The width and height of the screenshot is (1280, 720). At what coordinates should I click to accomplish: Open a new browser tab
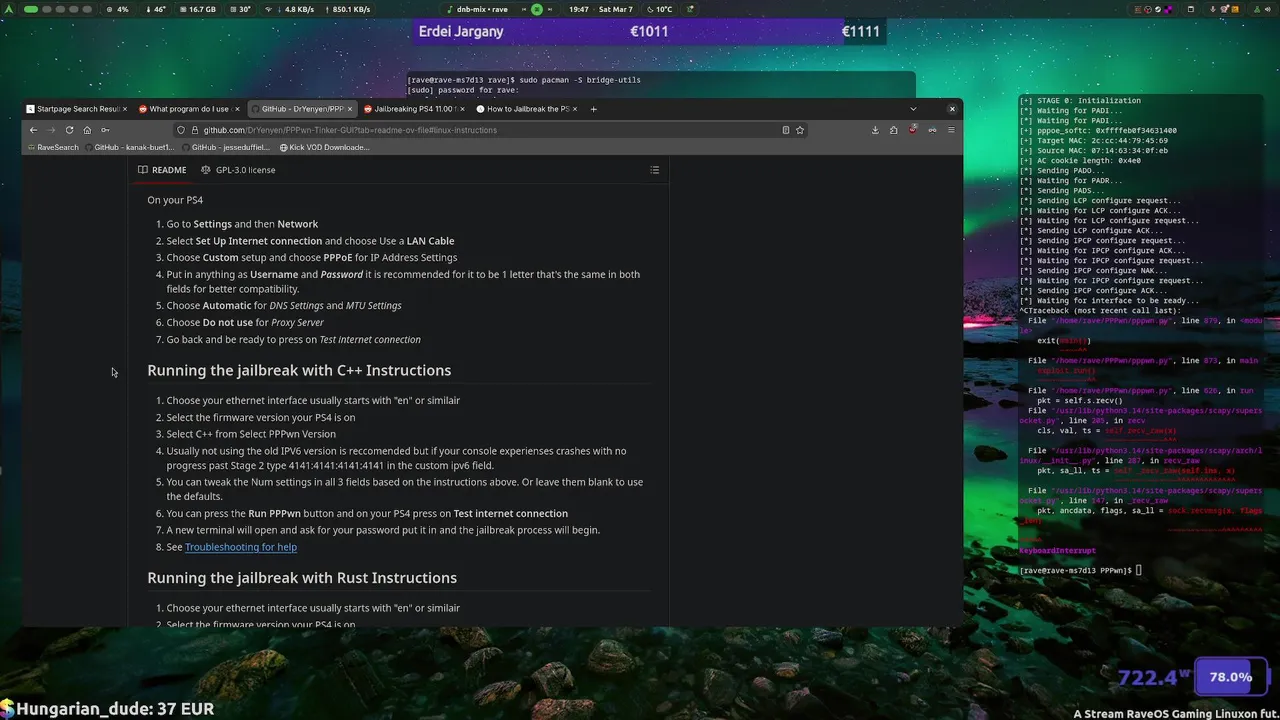pos(593,109)
